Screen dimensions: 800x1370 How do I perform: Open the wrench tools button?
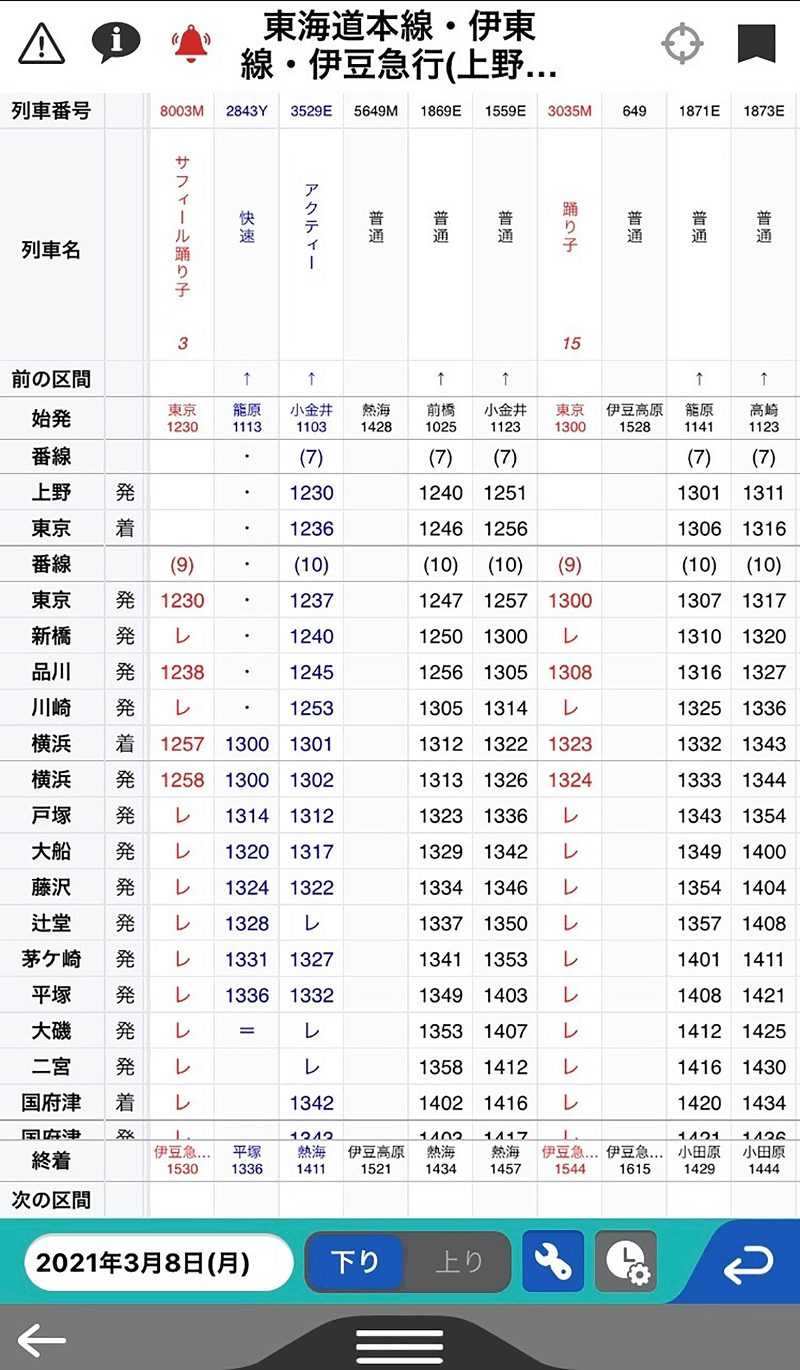[x=553, y=1263]
